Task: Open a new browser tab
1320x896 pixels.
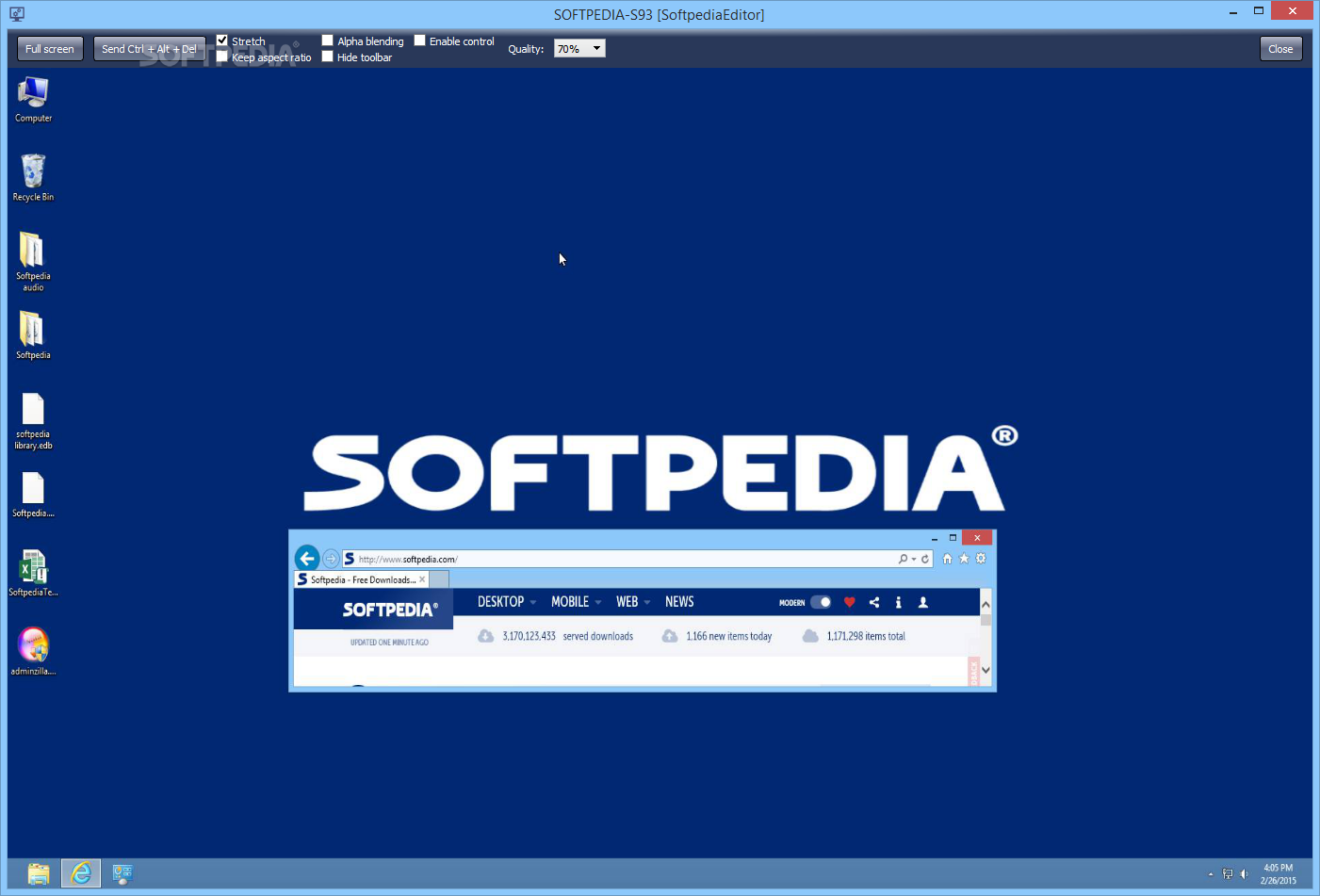Action: (439, 579)
